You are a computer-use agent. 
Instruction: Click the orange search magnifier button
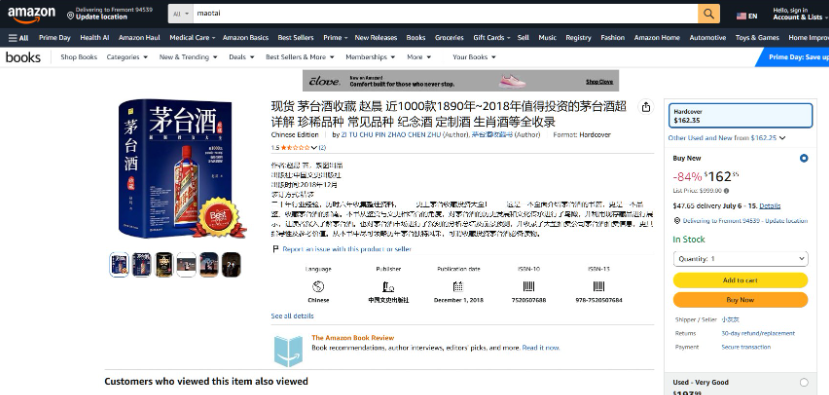tap(708, 14)
